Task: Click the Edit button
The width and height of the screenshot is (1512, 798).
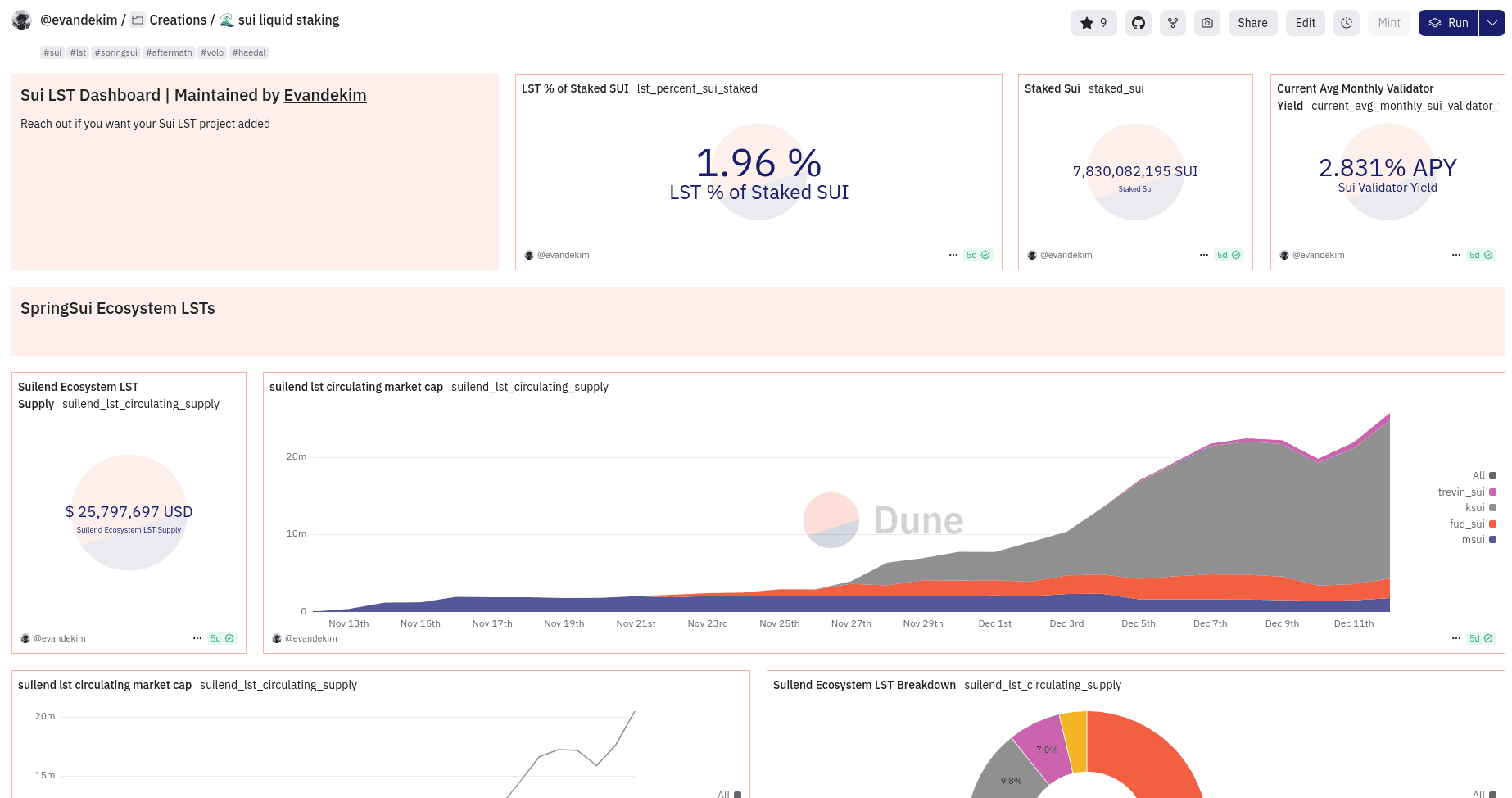Action: pyautogui.click(x=1306, y=23)
